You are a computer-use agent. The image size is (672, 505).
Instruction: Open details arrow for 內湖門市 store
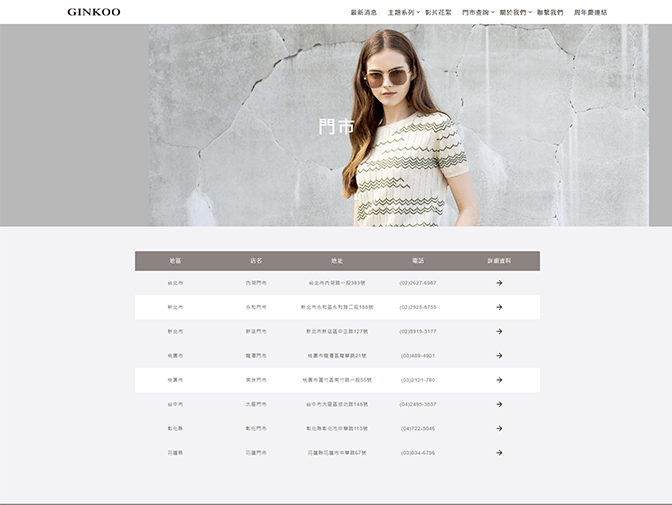pyautogui.click(x=499, y=283)
